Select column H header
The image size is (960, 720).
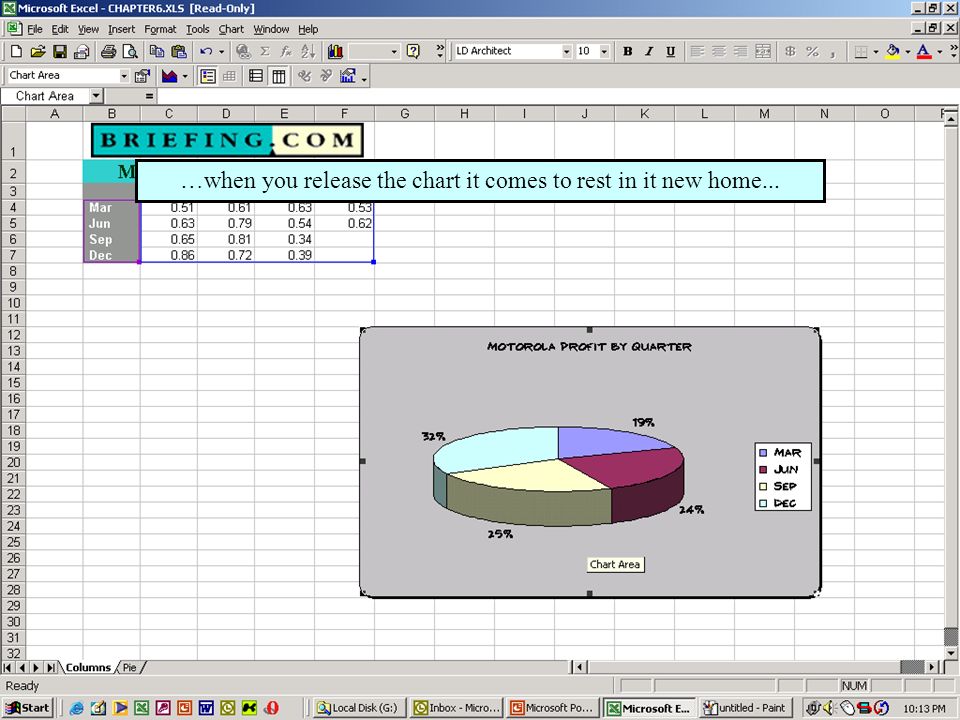[464, 114]
